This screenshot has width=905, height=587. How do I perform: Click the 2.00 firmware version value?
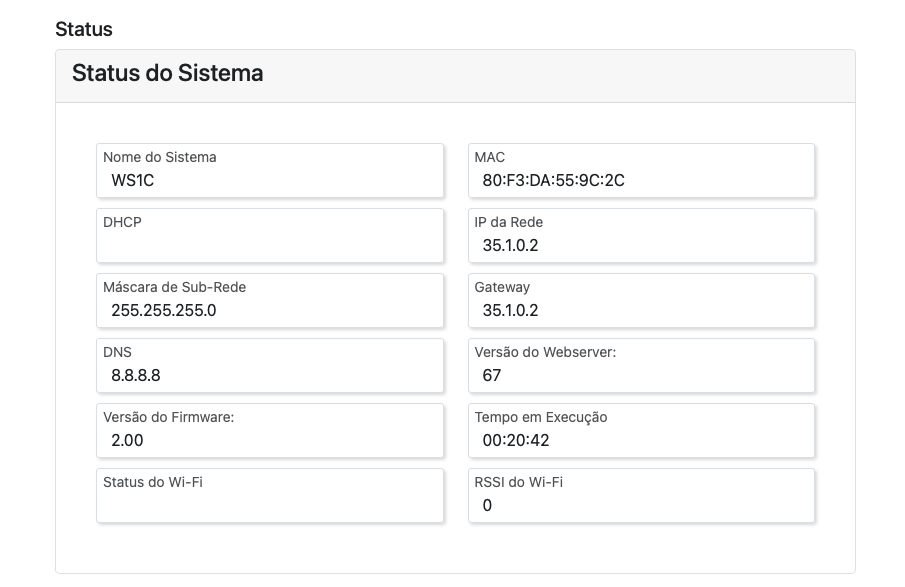click(128, 440)
